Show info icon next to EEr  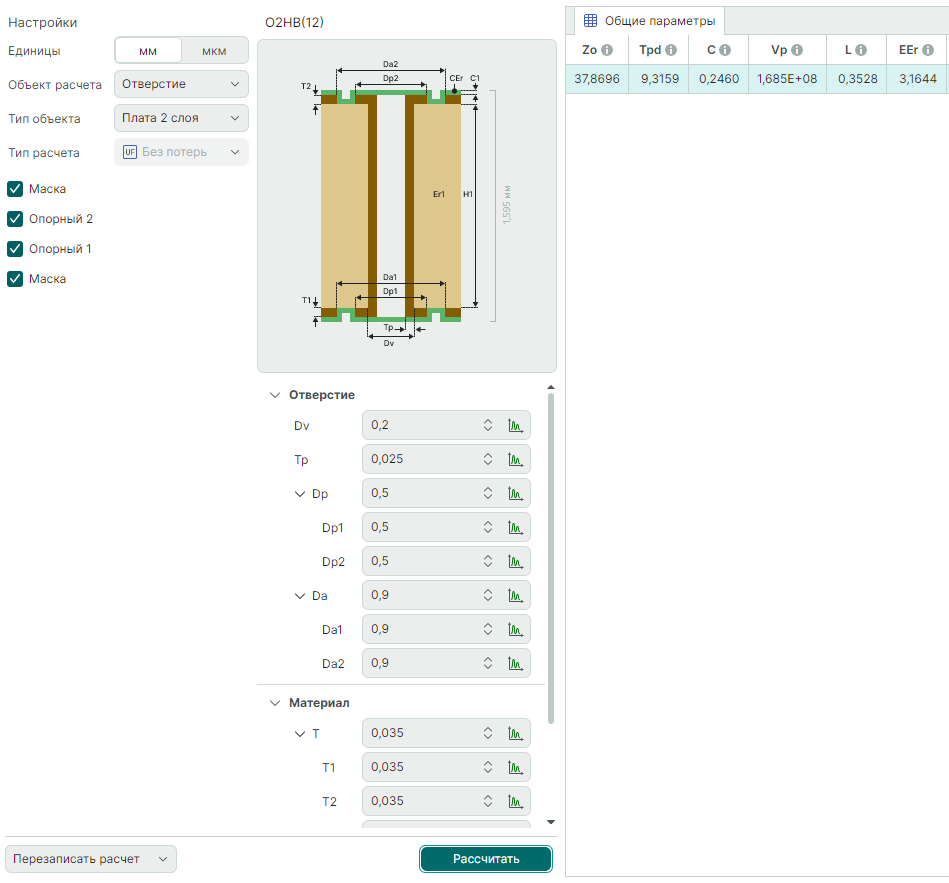click(x=928, y=50)
